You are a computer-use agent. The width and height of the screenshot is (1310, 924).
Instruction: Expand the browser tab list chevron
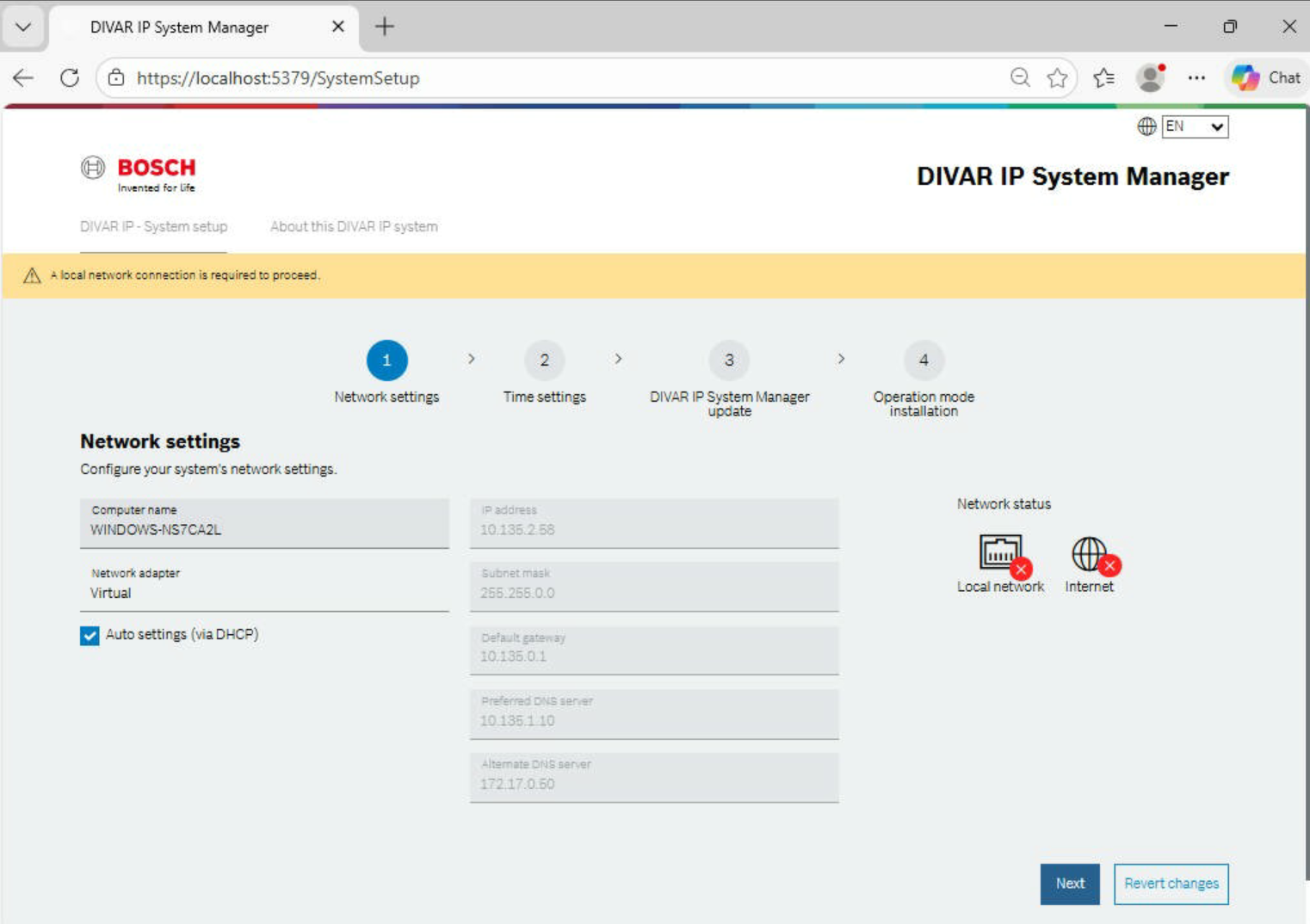click(23, 27)
